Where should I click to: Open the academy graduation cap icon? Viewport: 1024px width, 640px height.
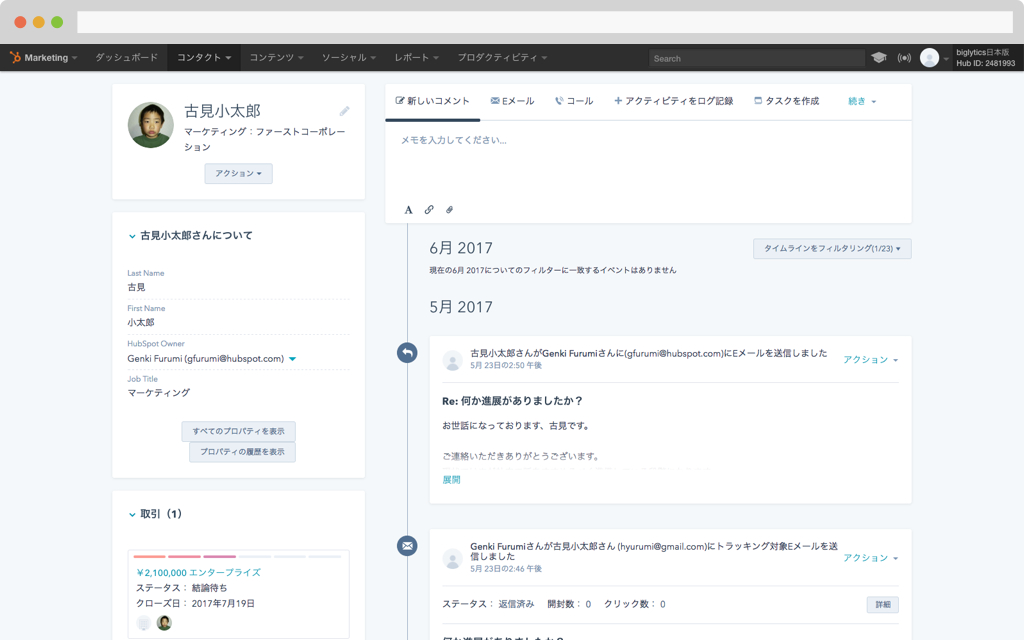click(878, 58)
